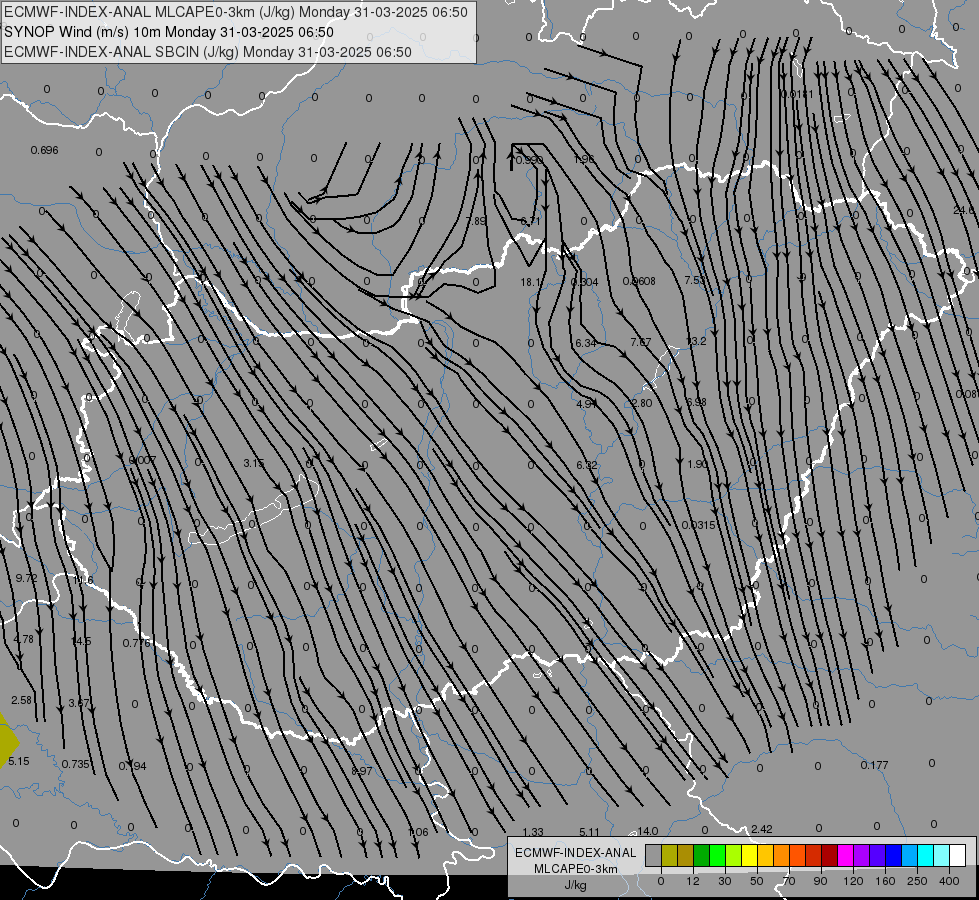
Task: Click the legend scale value 250
Action: [917, 881]
